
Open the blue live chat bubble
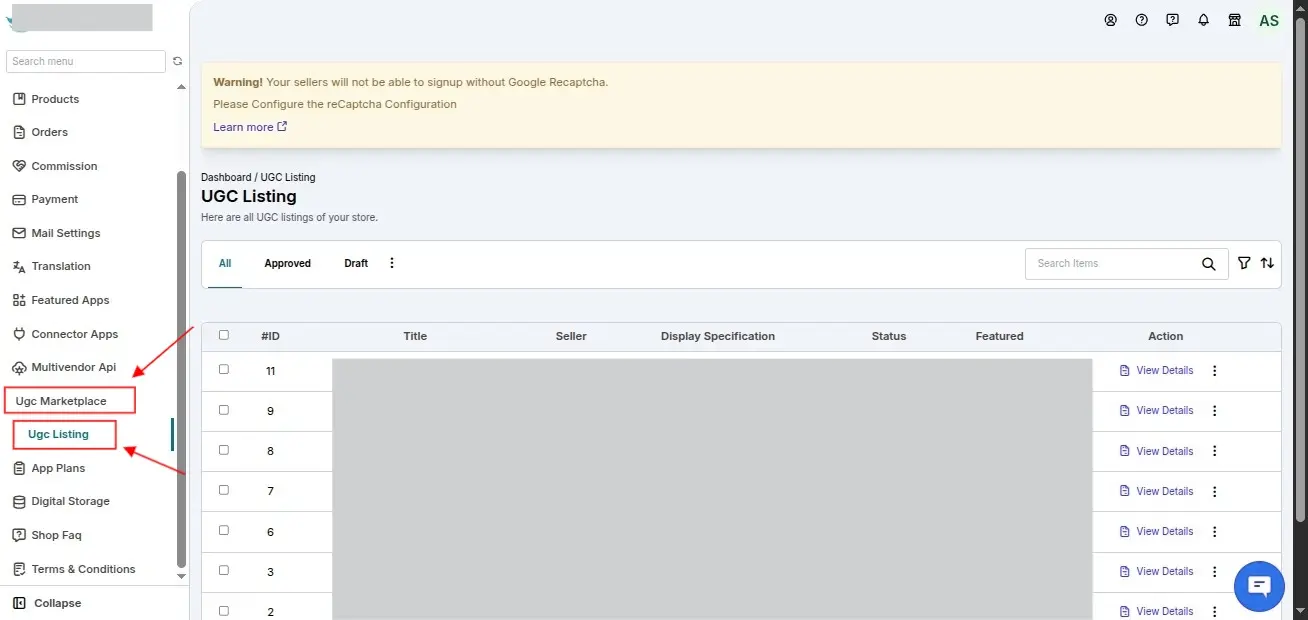1259,586
